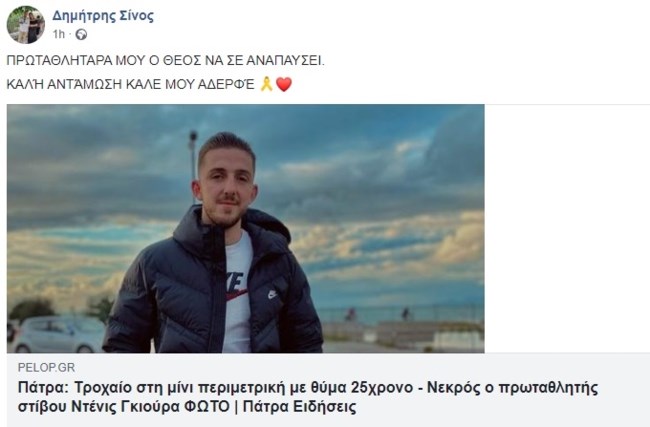
Task: Click the 1h post timestamp
Action: tap(59, 34)
